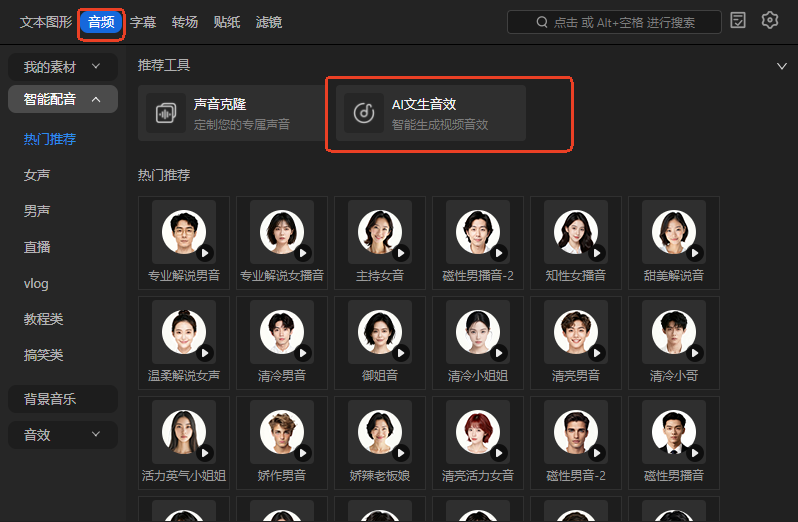Click the 甜美解说音 label
The height and width of the screenshot is (522, 798).
[x=674, y=276]
